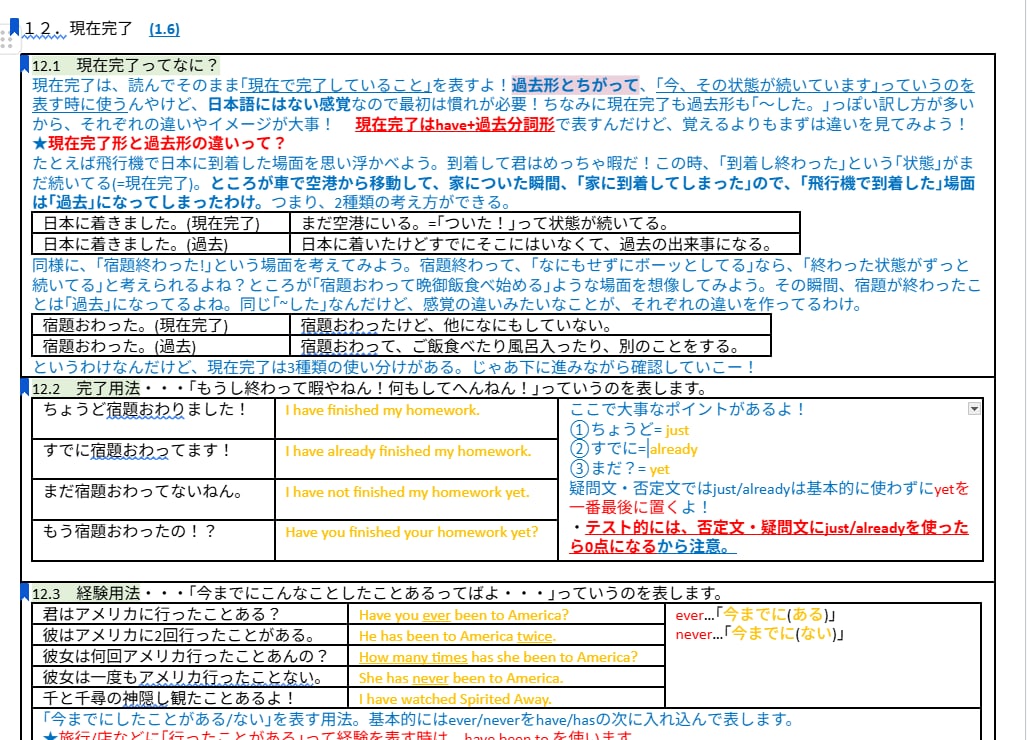1027x740 pixels.
Task: Open the small dropdown arrow in the ここで大事なポイント cell
Action: click(974, 409)
